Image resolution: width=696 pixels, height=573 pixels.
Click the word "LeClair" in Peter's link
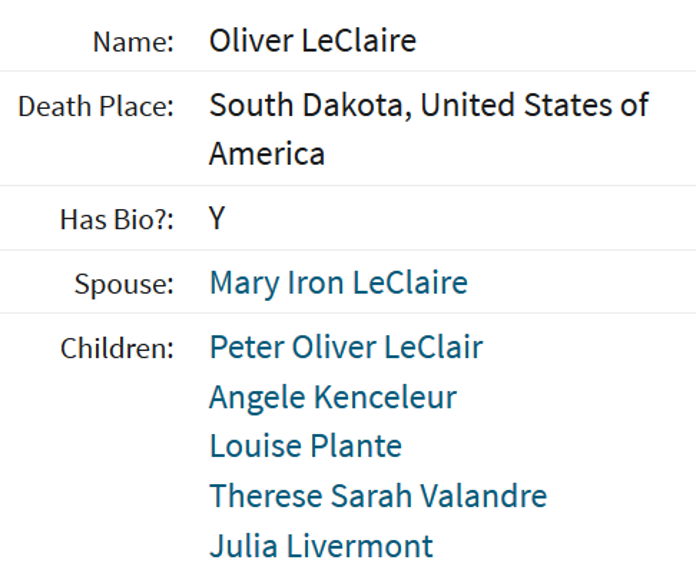click(434, 347)
